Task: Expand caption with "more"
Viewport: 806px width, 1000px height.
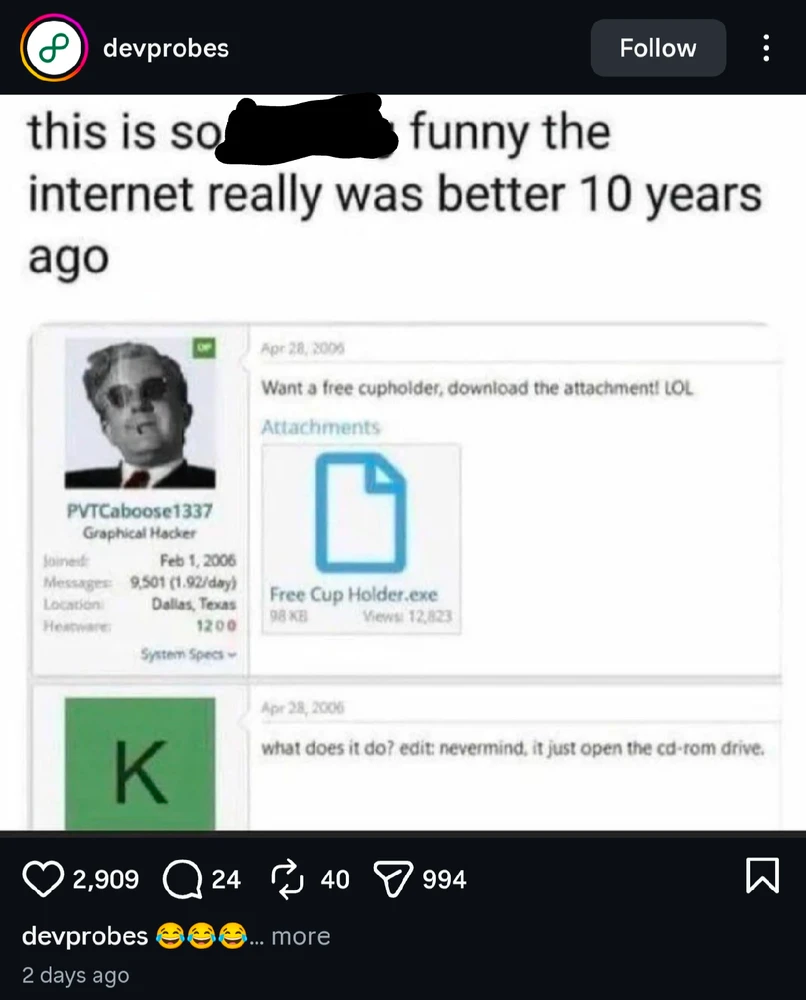Action: [300, 936]
